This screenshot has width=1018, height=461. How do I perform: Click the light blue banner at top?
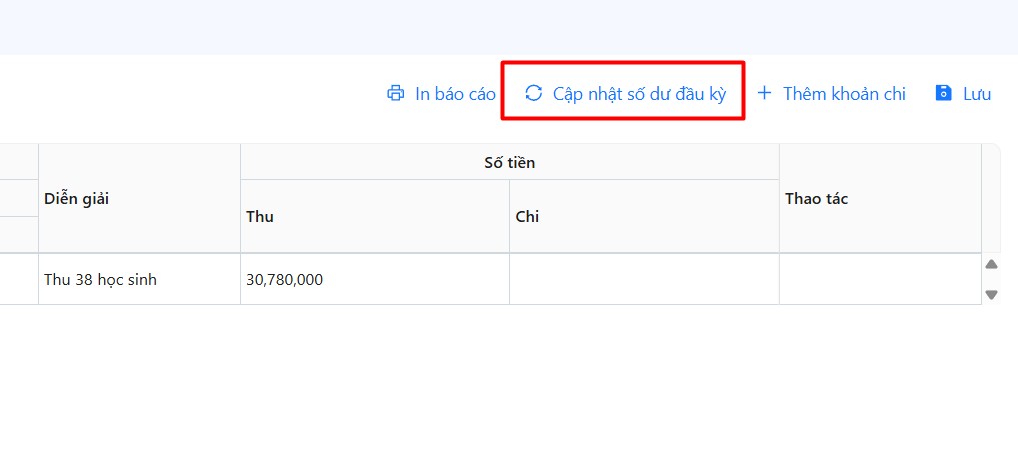[x=509, y=26]
